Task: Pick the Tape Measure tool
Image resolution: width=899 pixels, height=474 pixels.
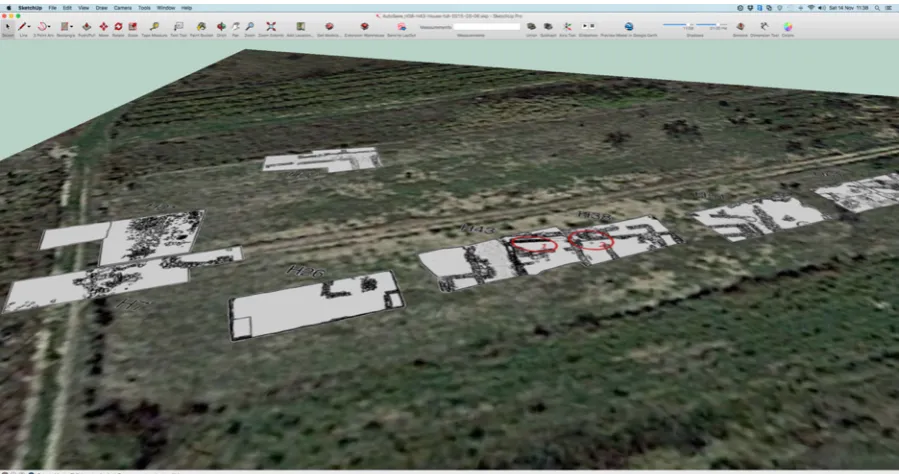Action: pos(154,26)
